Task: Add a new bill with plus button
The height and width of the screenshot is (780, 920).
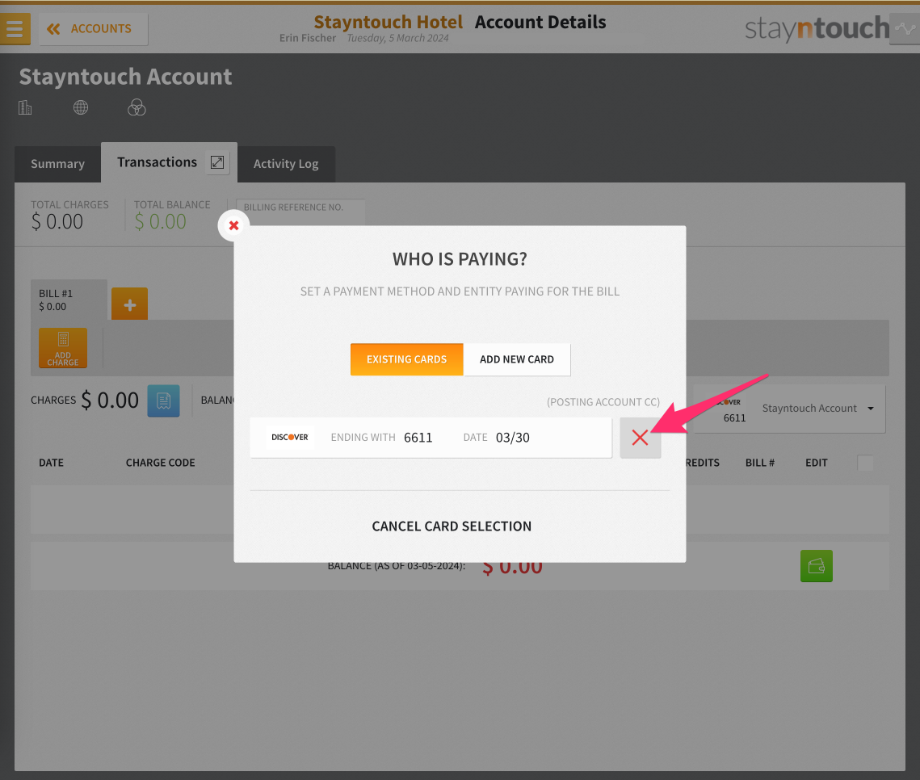Action: [x=130, y=304]
